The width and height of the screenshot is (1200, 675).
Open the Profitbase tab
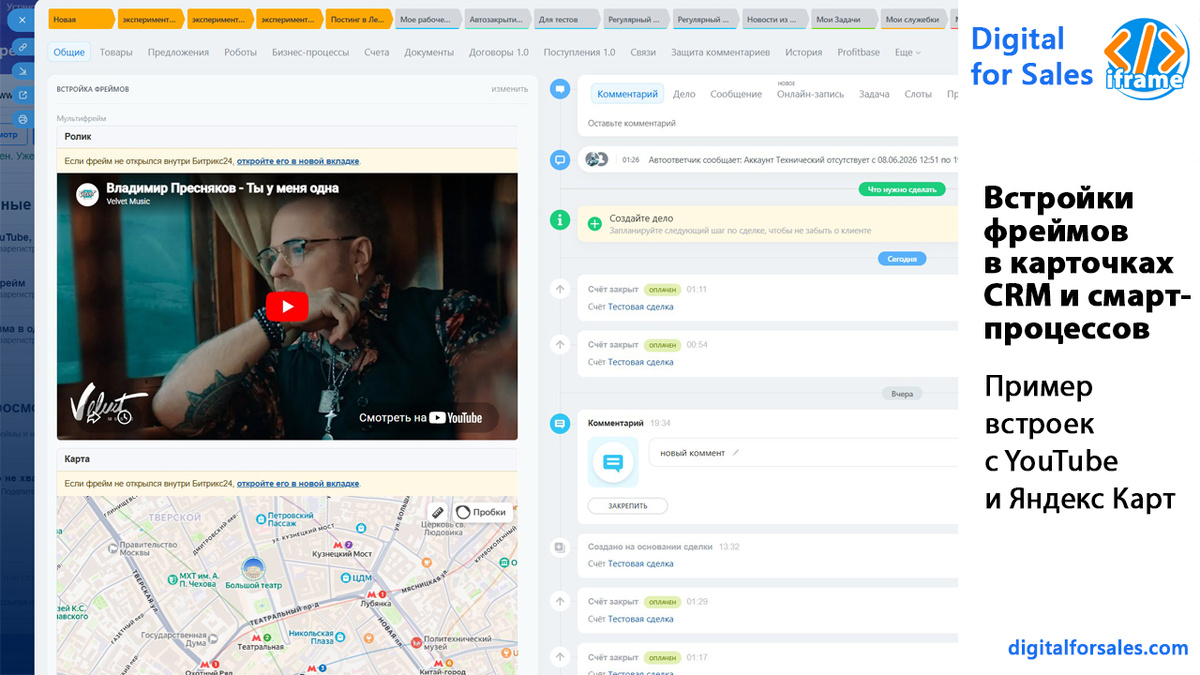point(858,52)
